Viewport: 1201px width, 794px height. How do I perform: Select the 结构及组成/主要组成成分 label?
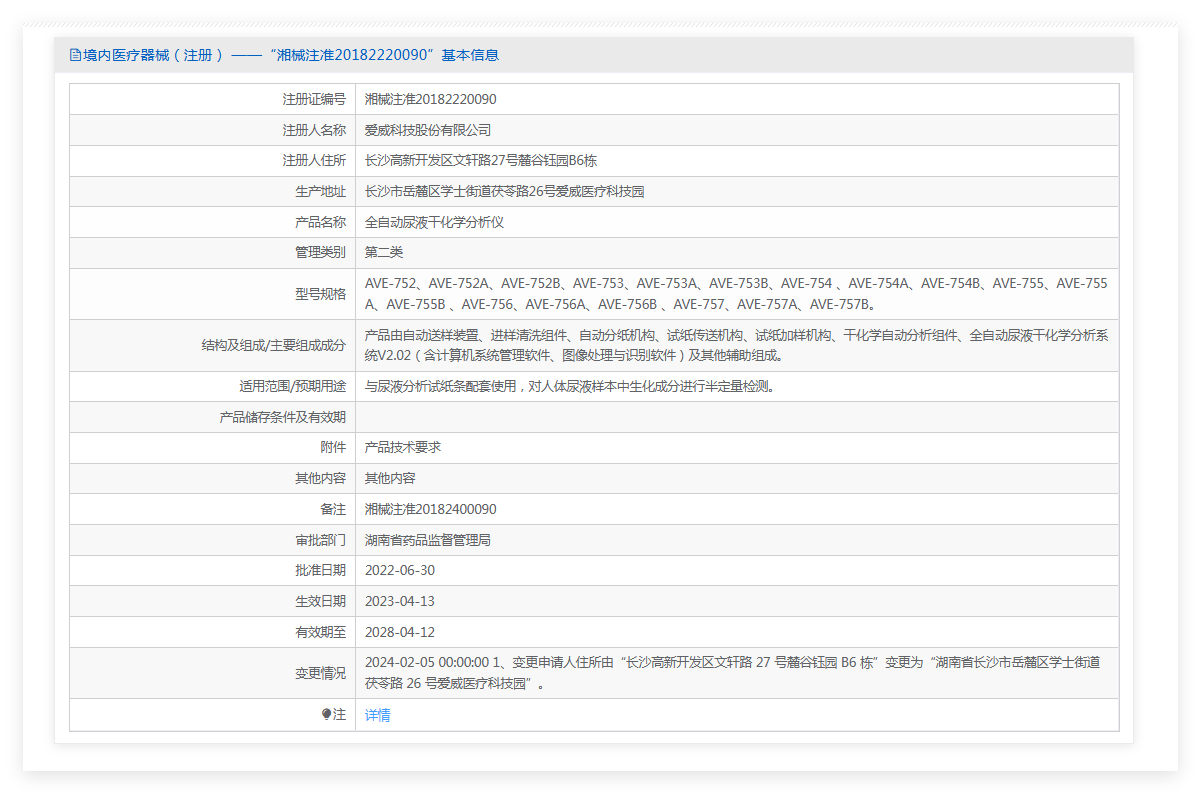pos(274,346)
